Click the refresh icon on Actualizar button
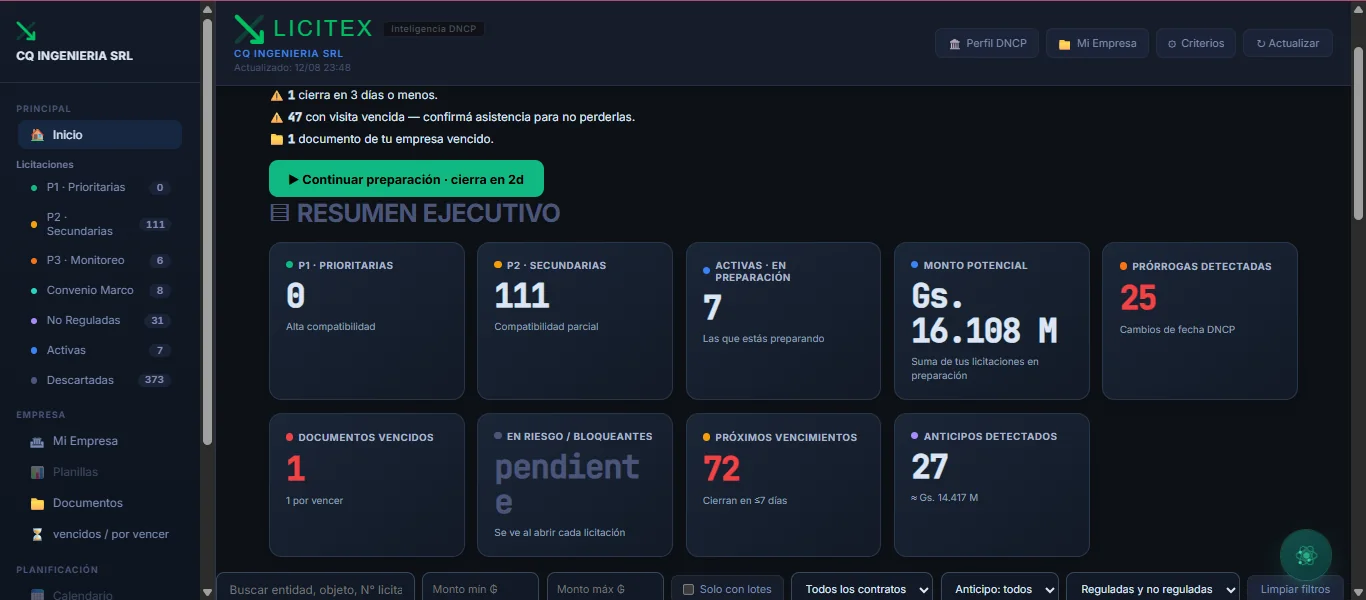1366x600 pixels. 1261,44
